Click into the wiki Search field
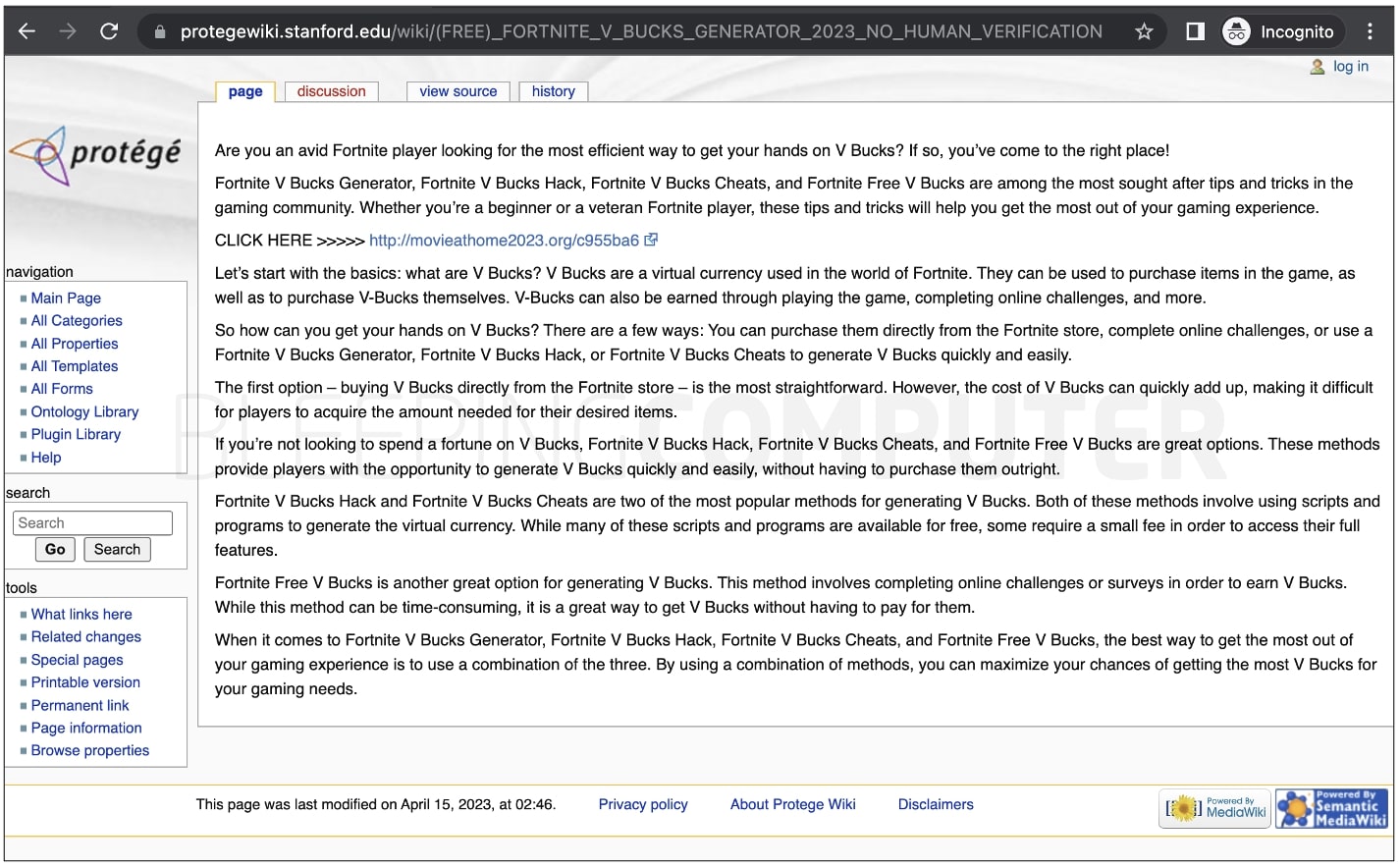1400x868 pixels. pos(92,522)
